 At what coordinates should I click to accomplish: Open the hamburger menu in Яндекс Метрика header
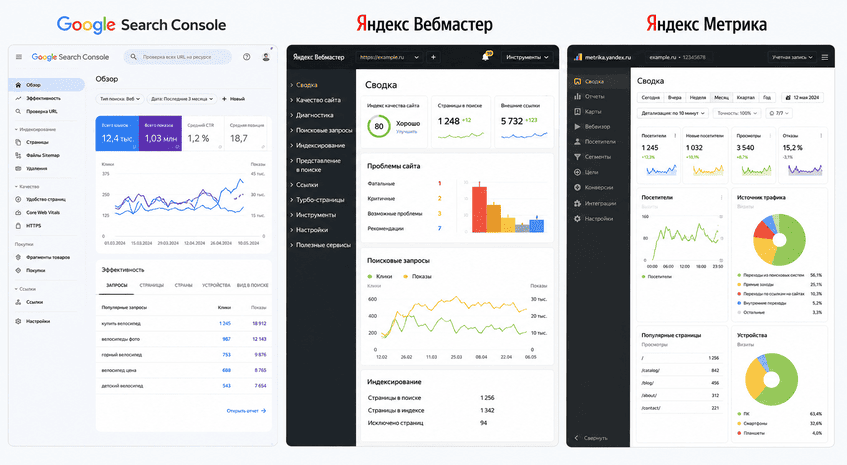[x=825, y=57]
